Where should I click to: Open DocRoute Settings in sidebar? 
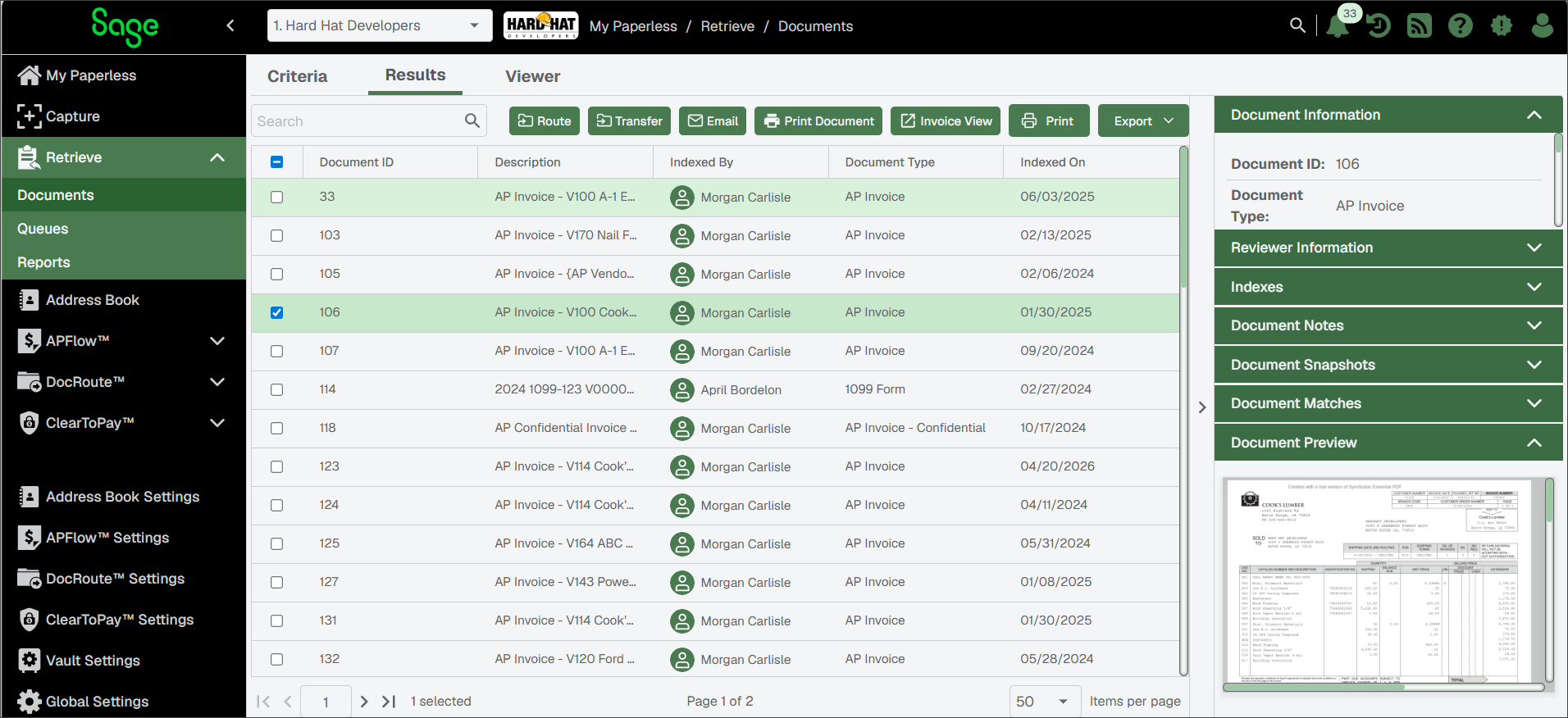123,579
